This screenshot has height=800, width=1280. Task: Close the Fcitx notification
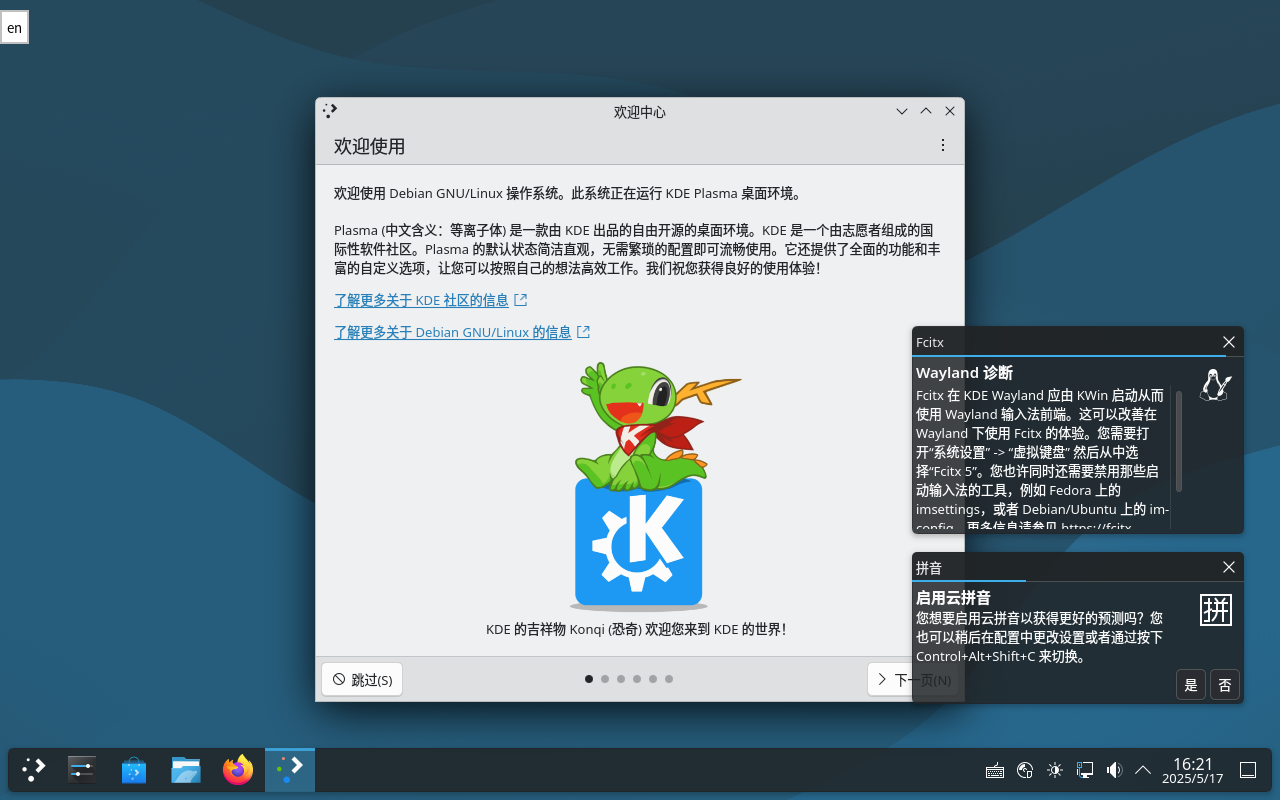[1229, 342]
